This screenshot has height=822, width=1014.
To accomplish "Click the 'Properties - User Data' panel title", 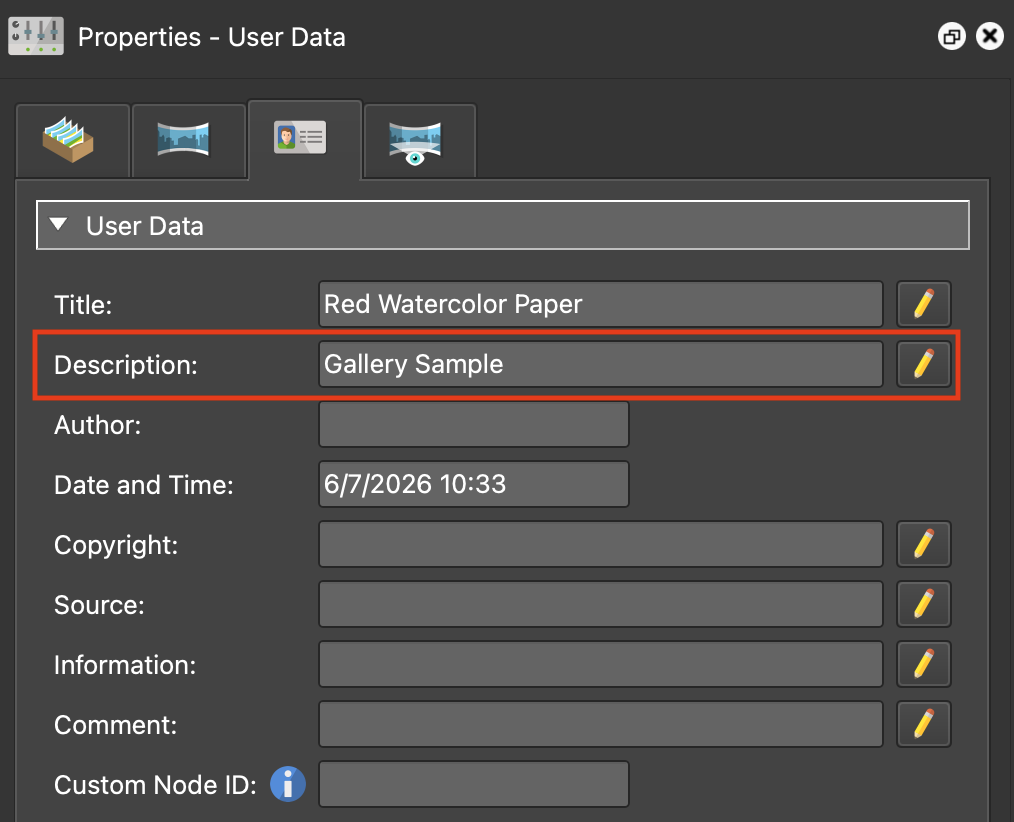I will pyautogui.click(x=212, y=37).
